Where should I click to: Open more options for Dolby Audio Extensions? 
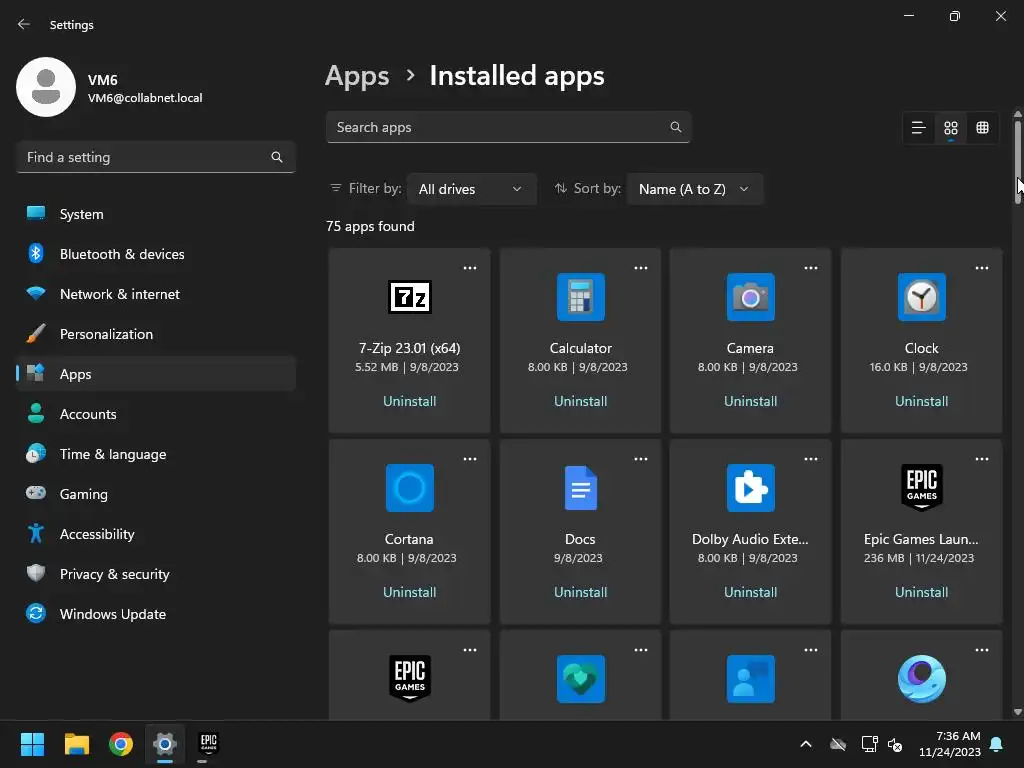(x=810, y=459)
